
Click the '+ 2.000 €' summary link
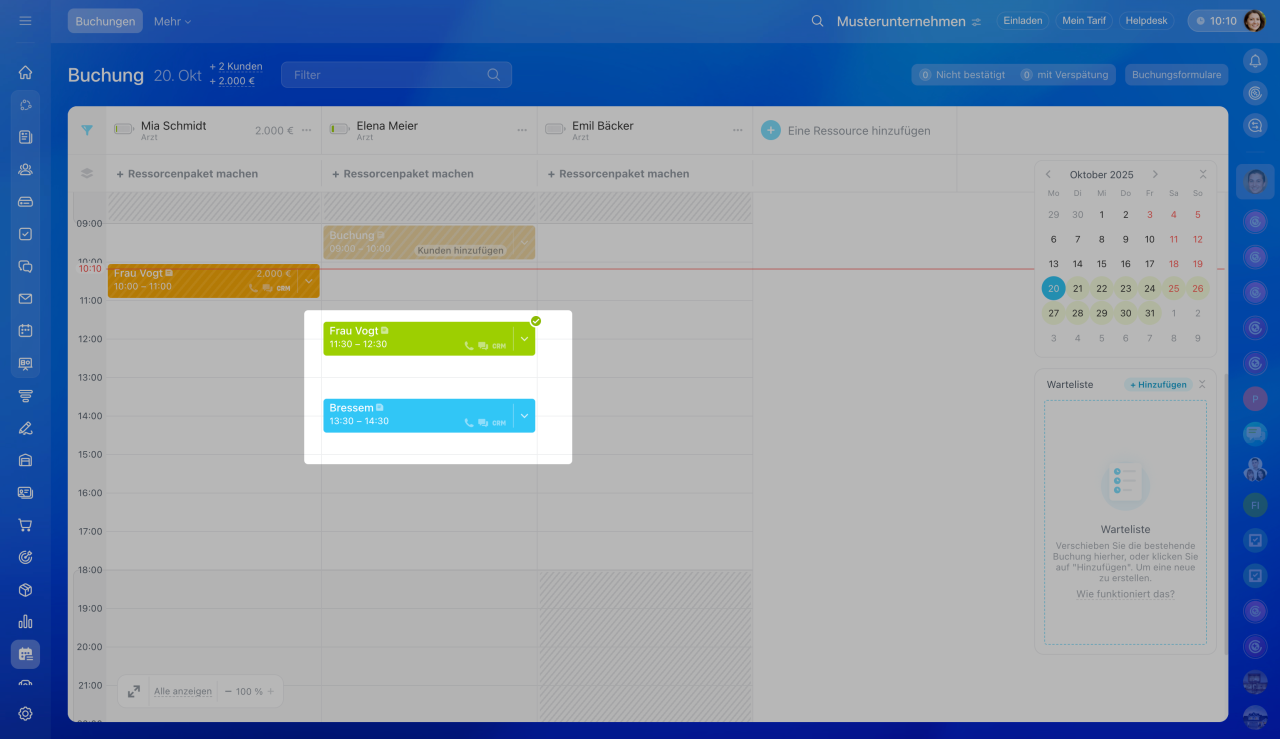[x=232, y=82]
